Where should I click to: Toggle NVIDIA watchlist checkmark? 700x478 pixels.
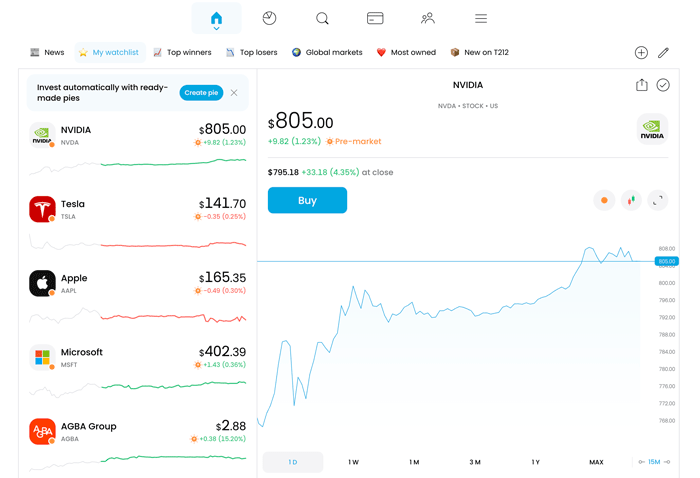point(663,85)
